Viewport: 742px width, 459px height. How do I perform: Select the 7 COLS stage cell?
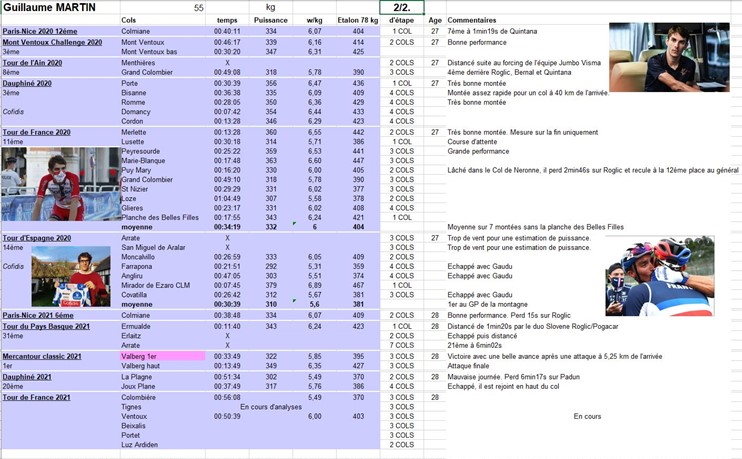402,345
